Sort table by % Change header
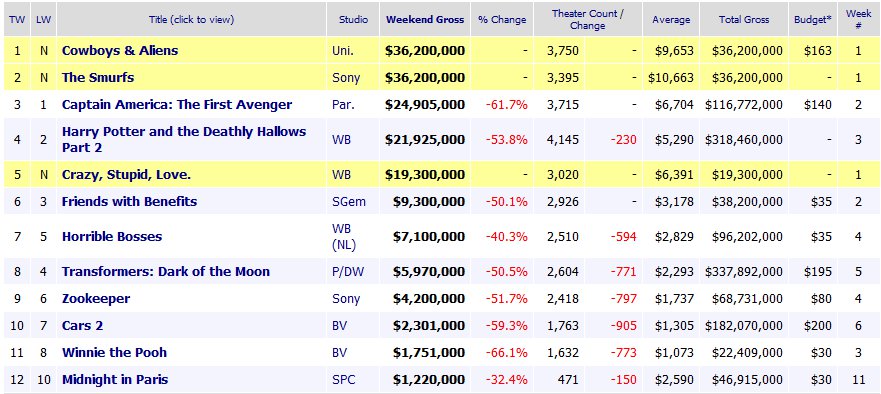The width and height of the screenshot is (881, 394). coord(502,19)
